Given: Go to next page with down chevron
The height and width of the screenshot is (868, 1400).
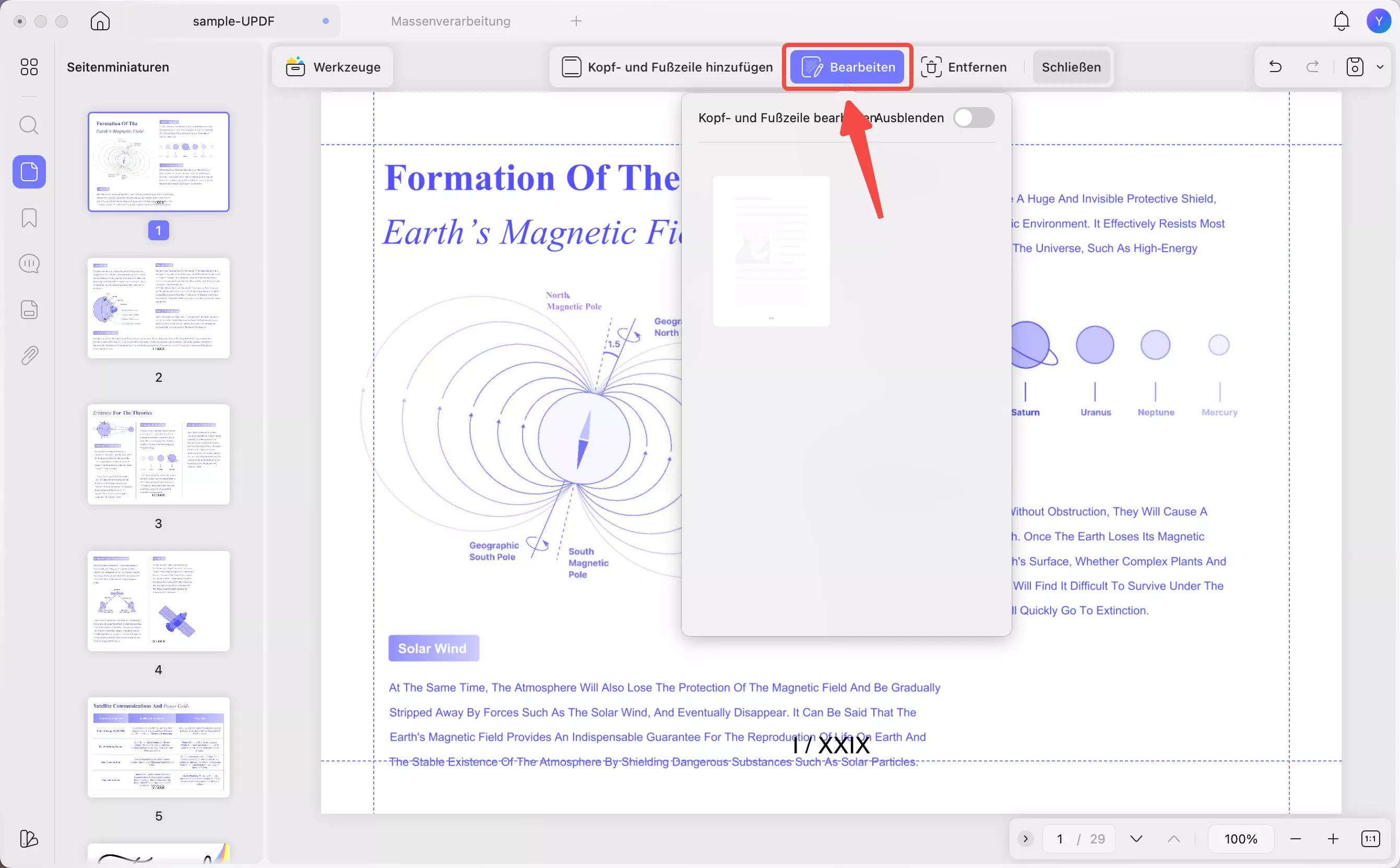Looking at the screenshot, I should tap(1136, 839).
